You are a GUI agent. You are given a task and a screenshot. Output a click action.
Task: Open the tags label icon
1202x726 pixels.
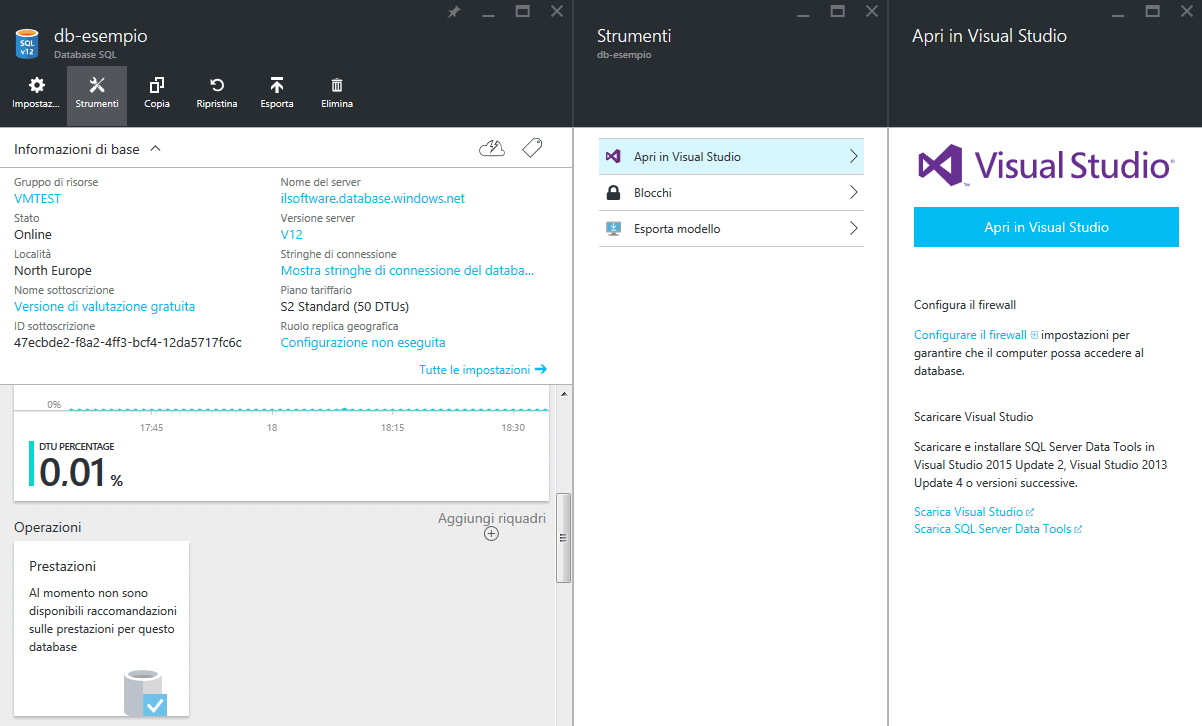[x=532, y=149]
